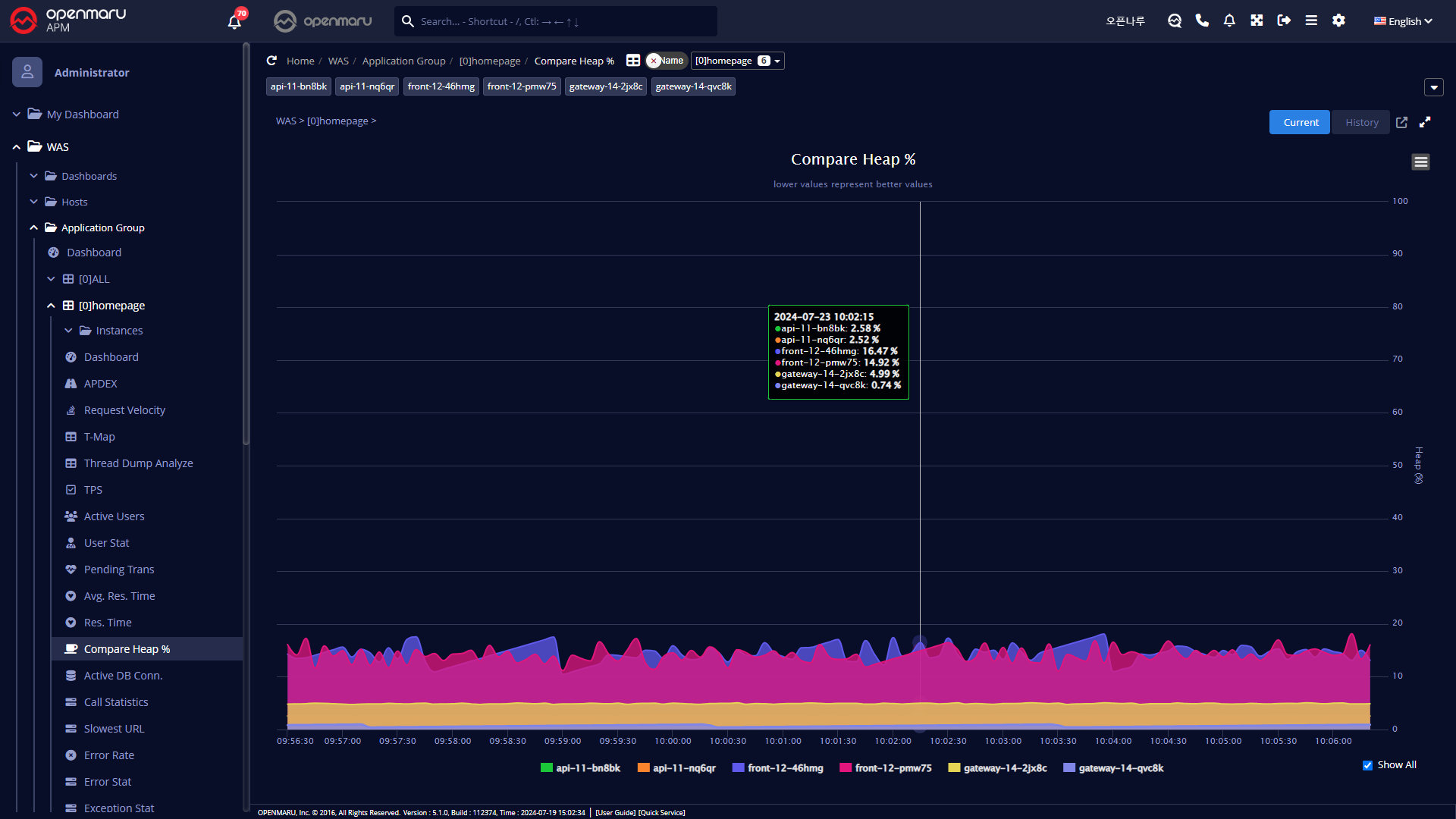Click the fullscreen expand icon in header
The width and height of the screenshot is (1456, 819).
click(1257, 20)
